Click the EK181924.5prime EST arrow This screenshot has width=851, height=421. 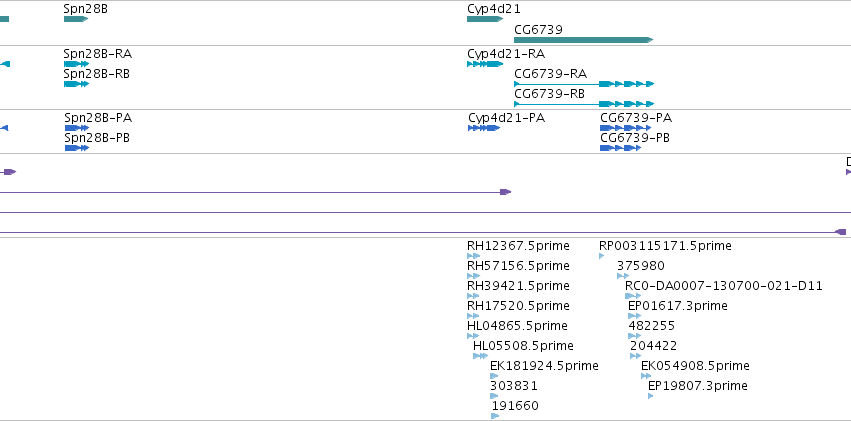click(494, 376)
